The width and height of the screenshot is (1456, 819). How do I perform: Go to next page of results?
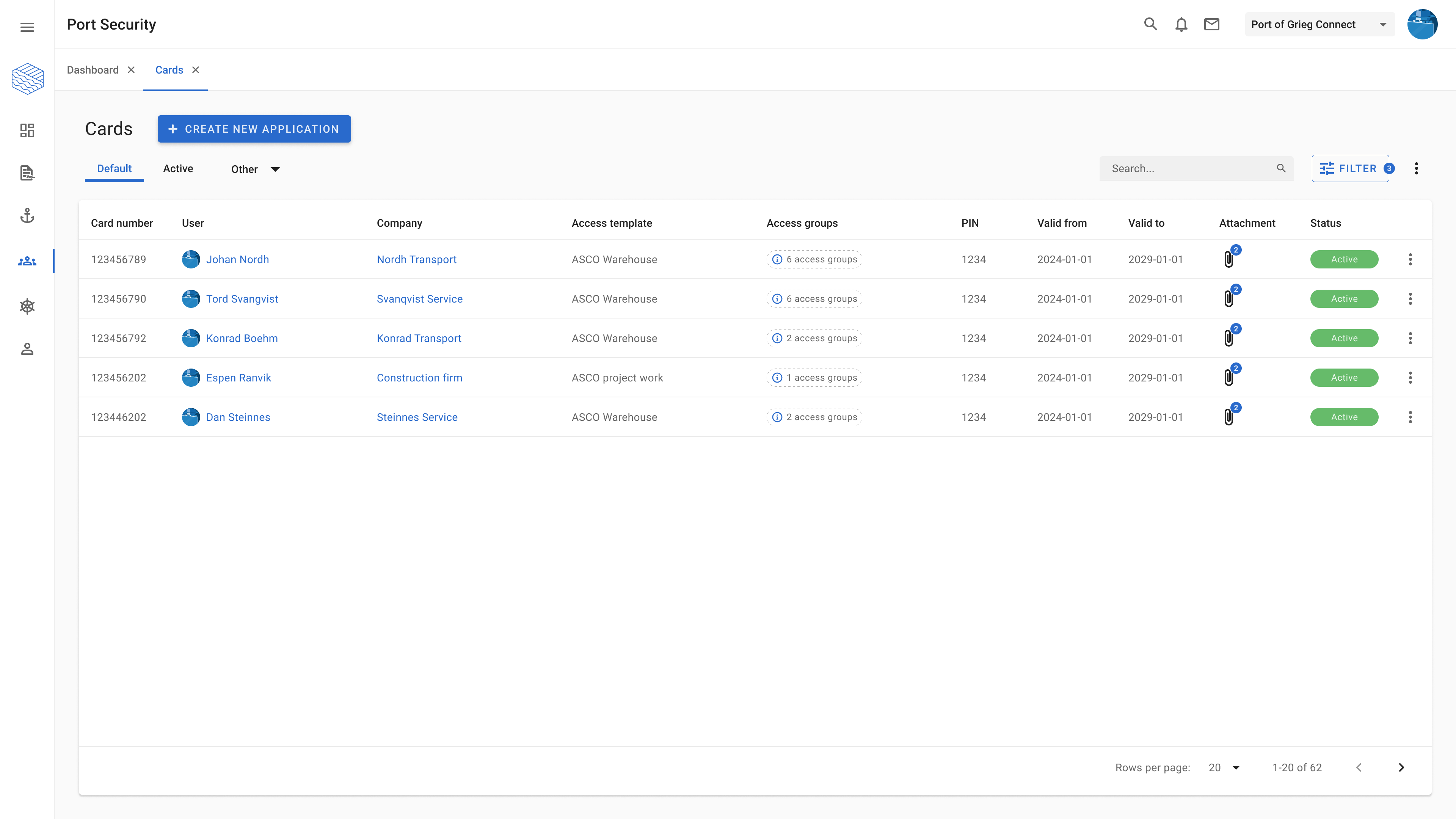(1401, 767)
